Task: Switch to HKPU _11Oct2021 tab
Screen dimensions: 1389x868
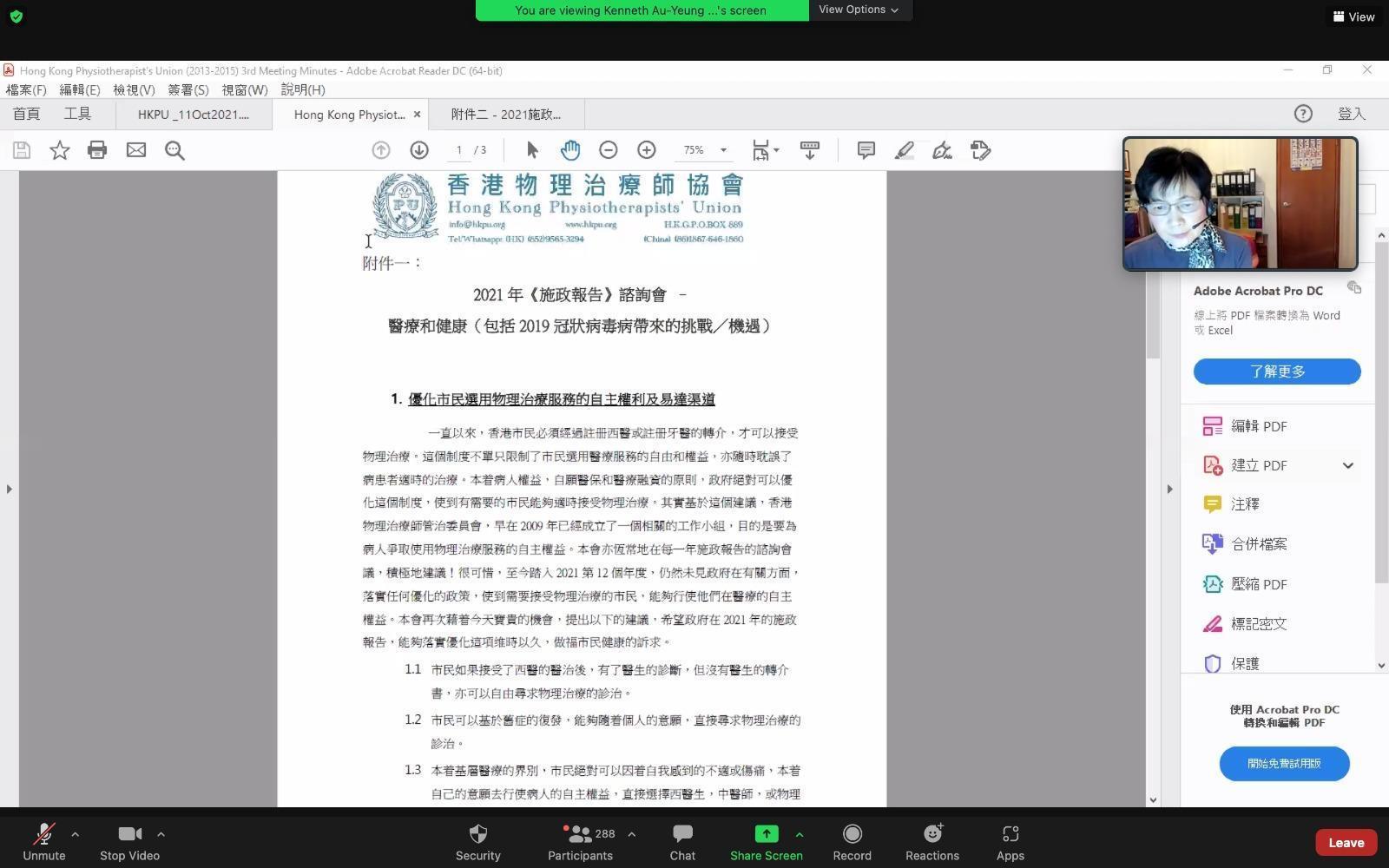Action: click(x=193, y=114)
